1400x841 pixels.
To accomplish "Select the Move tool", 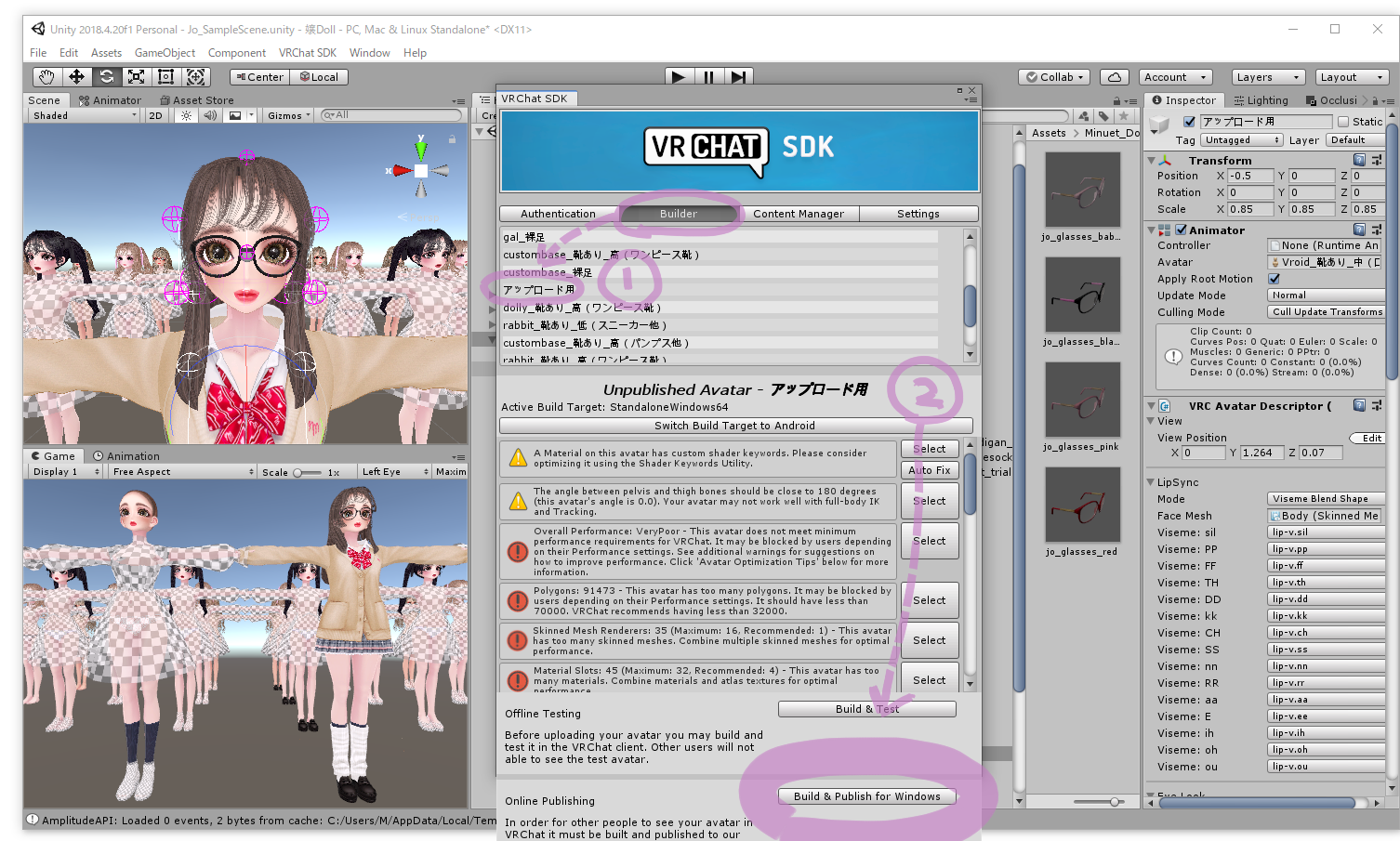I will click(x=76, y=77).
